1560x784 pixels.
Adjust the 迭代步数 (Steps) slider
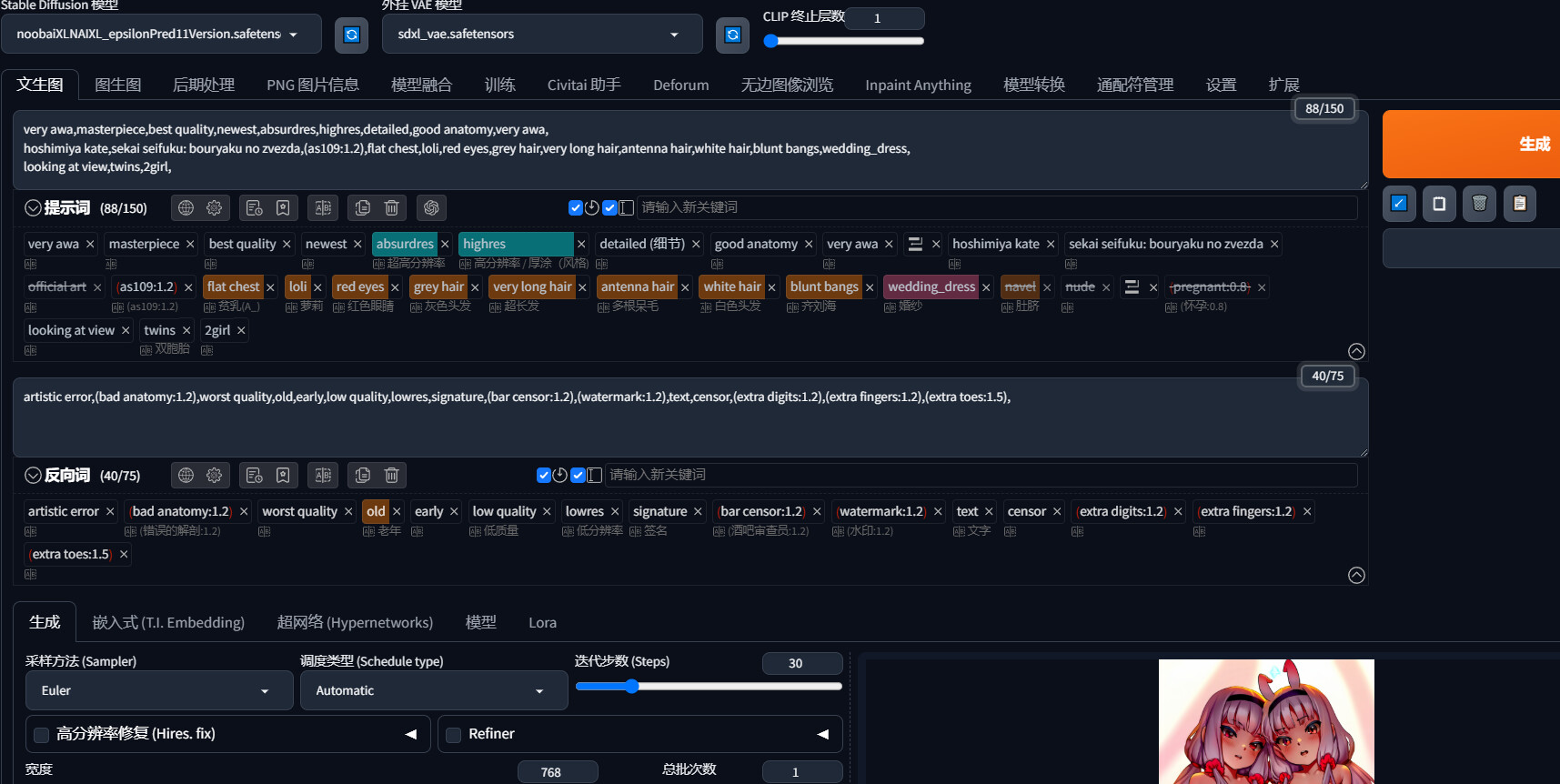(x=709, y=686)
